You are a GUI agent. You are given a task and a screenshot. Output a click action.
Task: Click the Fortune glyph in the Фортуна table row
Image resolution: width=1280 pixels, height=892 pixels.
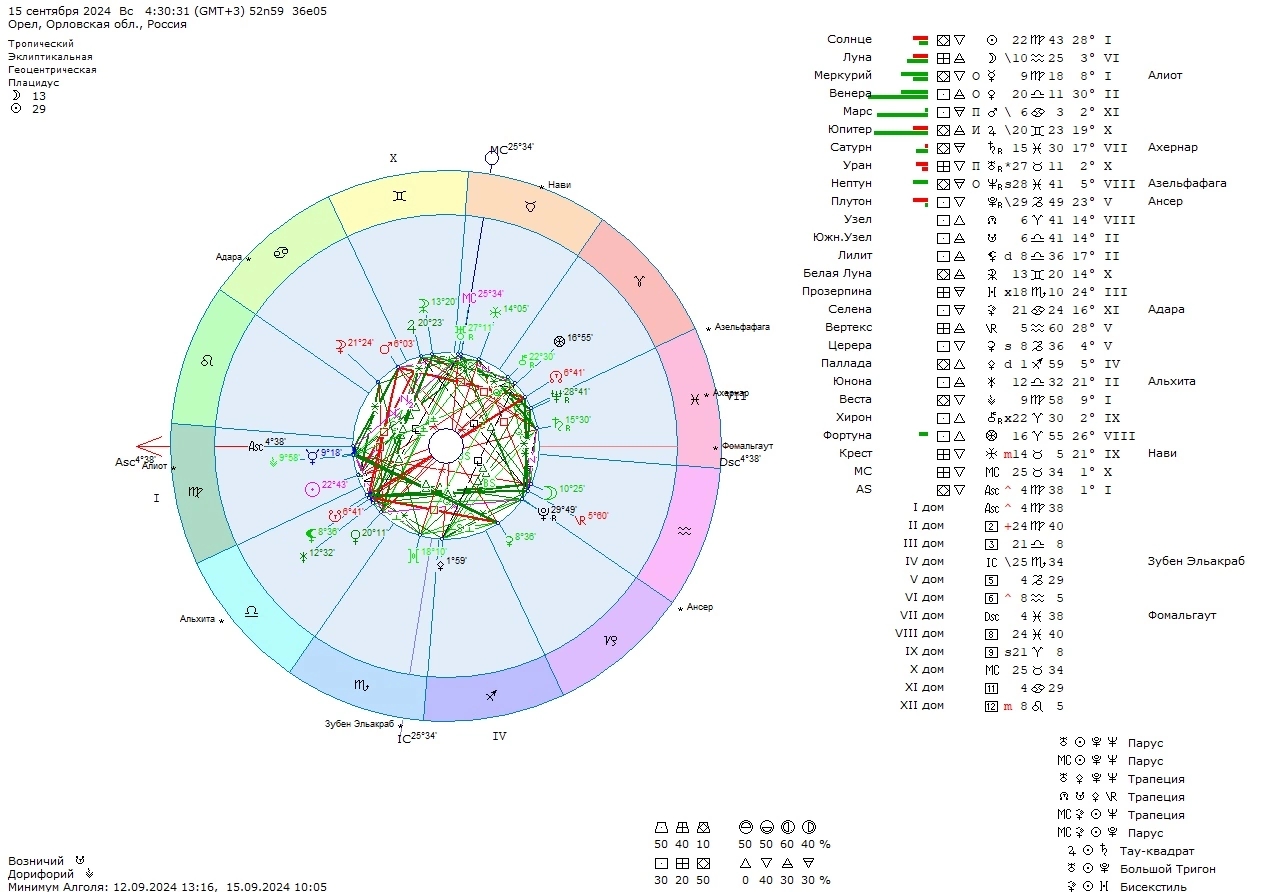(x=992, y=436)
